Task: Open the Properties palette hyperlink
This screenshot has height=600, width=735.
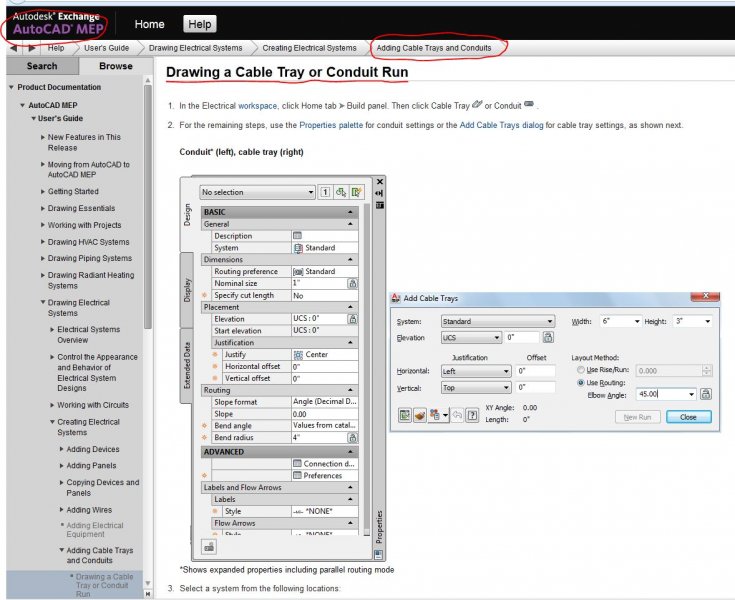Action: point(331,125)
